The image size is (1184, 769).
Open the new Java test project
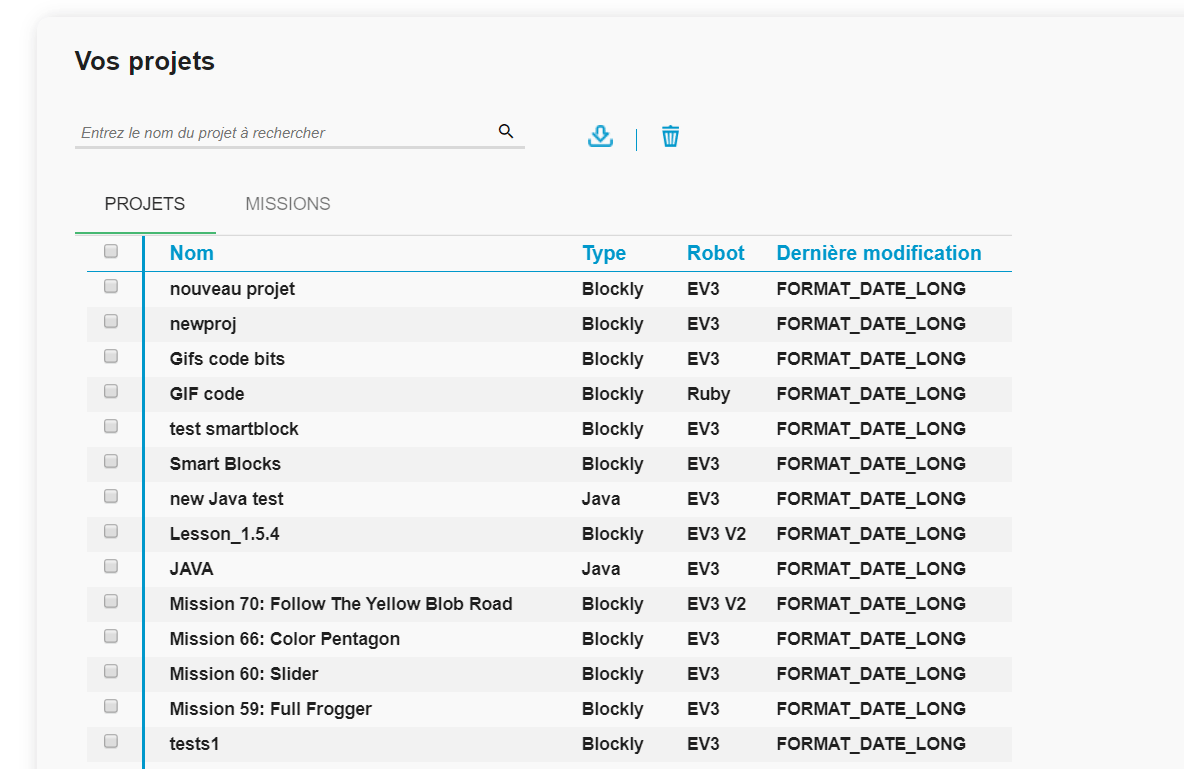(227, 499)
